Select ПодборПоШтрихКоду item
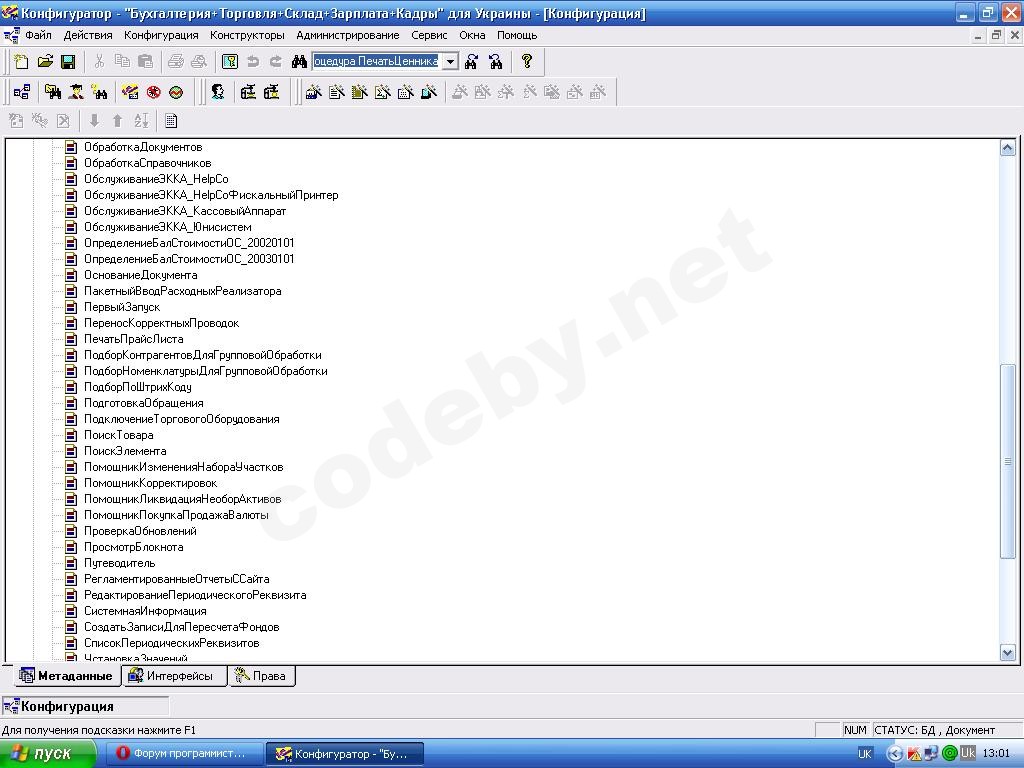This screenshot has height=768, width=1024. pyautogui.click(x=138, y=387)
